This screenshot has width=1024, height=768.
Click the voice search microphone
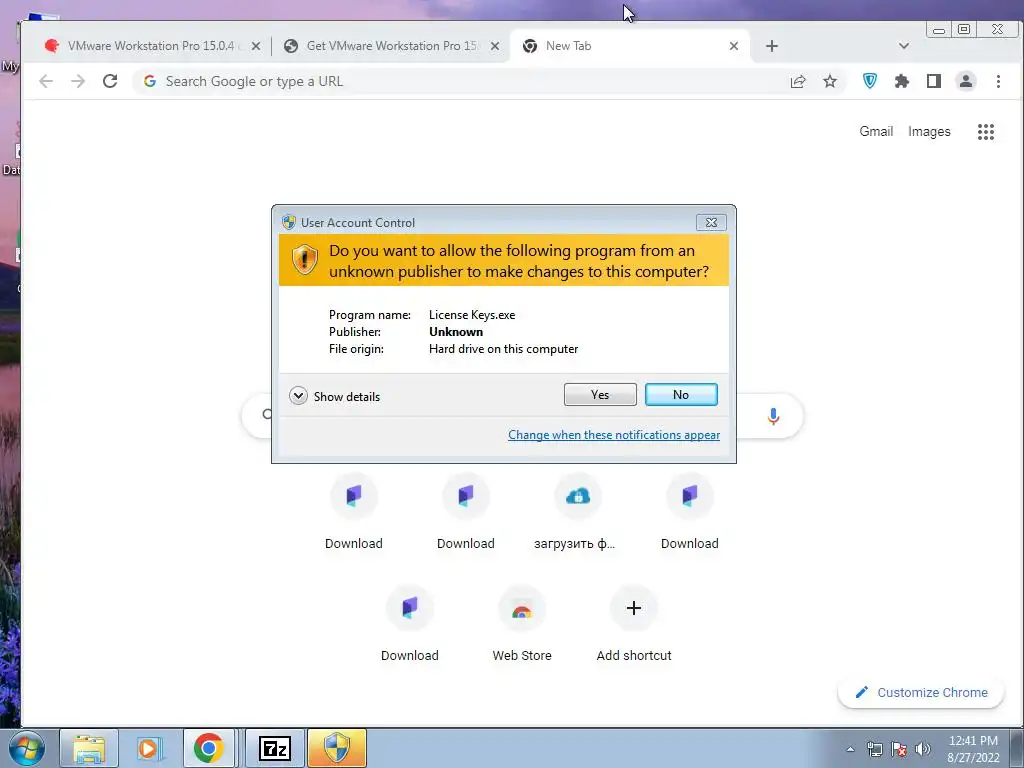pyautogui.click(x=773, y=416)
